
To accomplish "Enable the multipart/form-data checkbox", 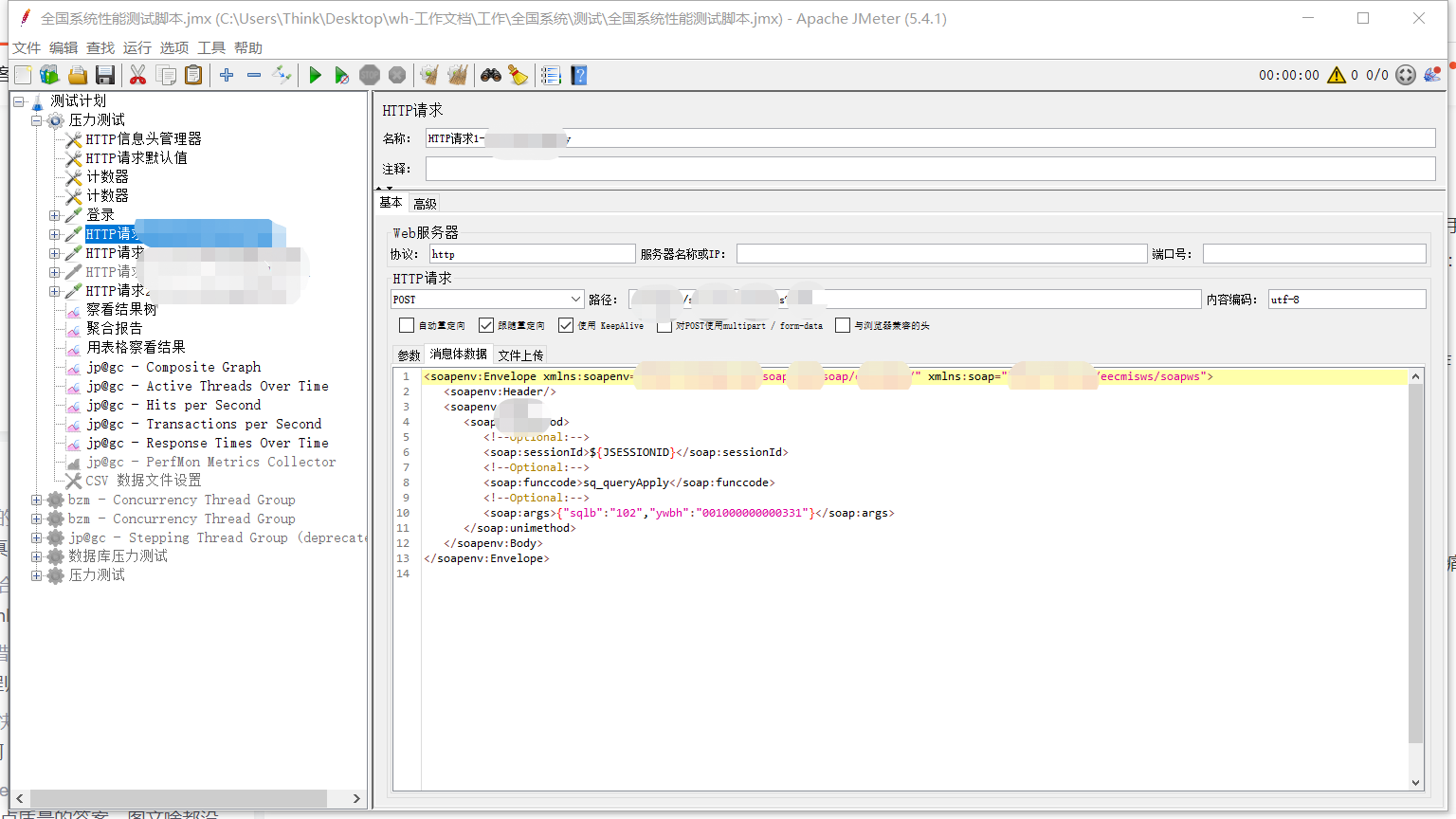I will point(664,325).
